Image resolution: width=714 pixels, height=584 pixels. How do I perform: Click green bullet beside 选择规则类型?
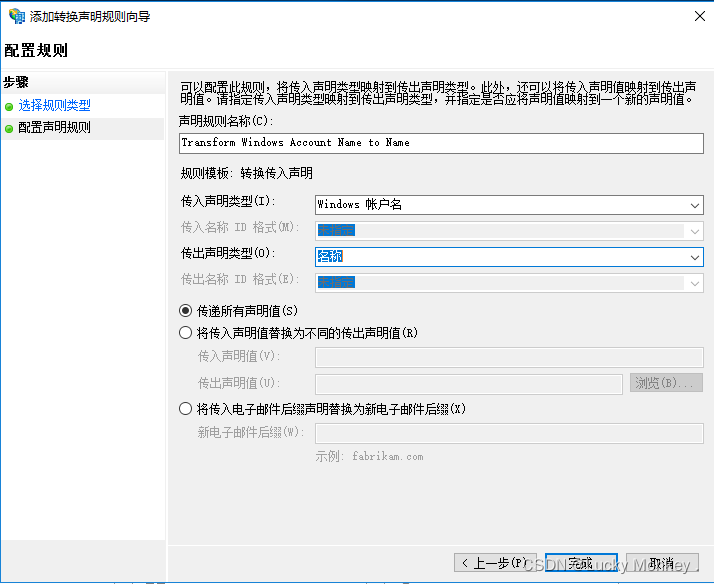click(x=9, y=107)
